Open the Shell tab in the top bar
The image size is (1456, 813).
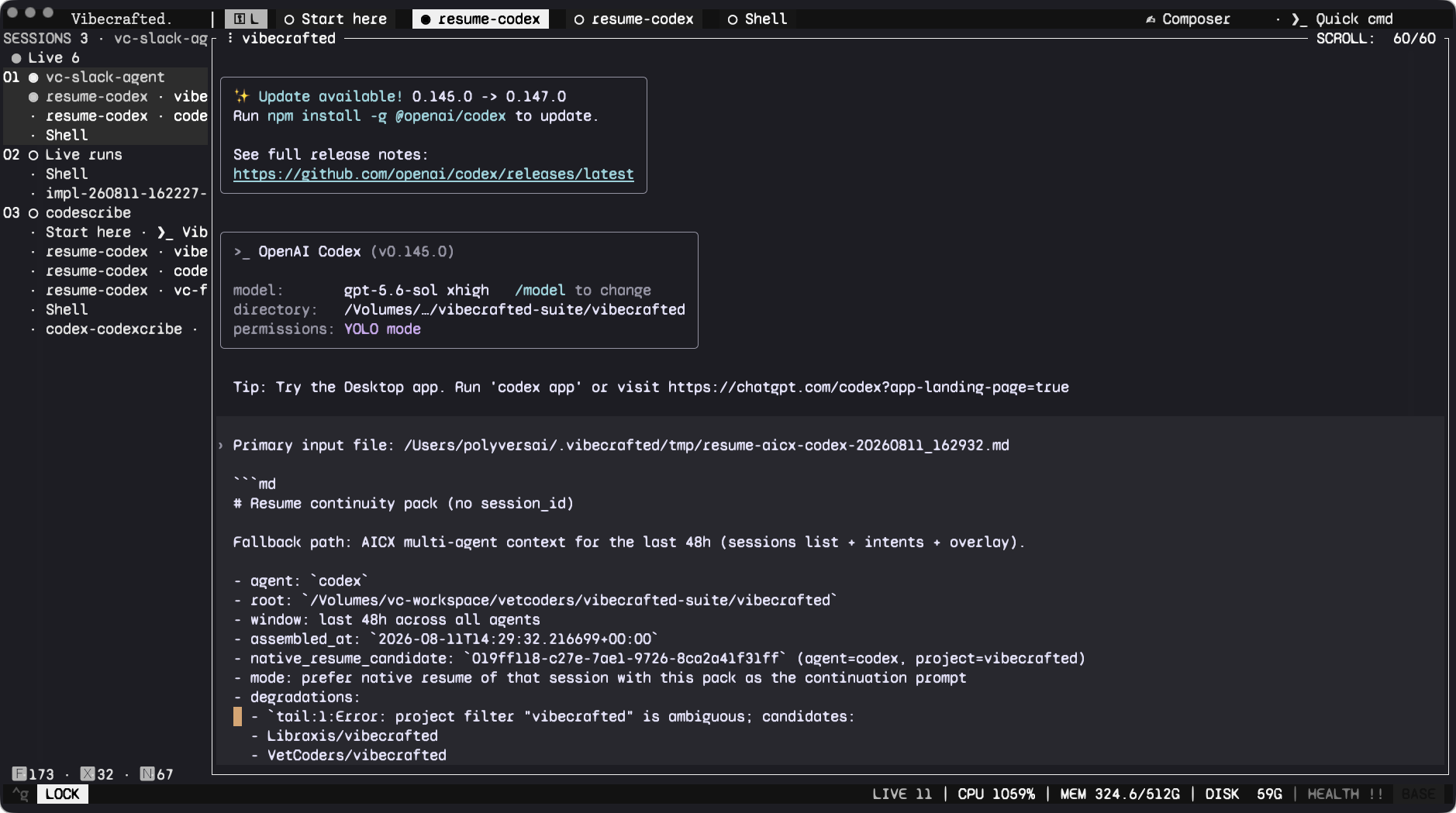point(757,19)
